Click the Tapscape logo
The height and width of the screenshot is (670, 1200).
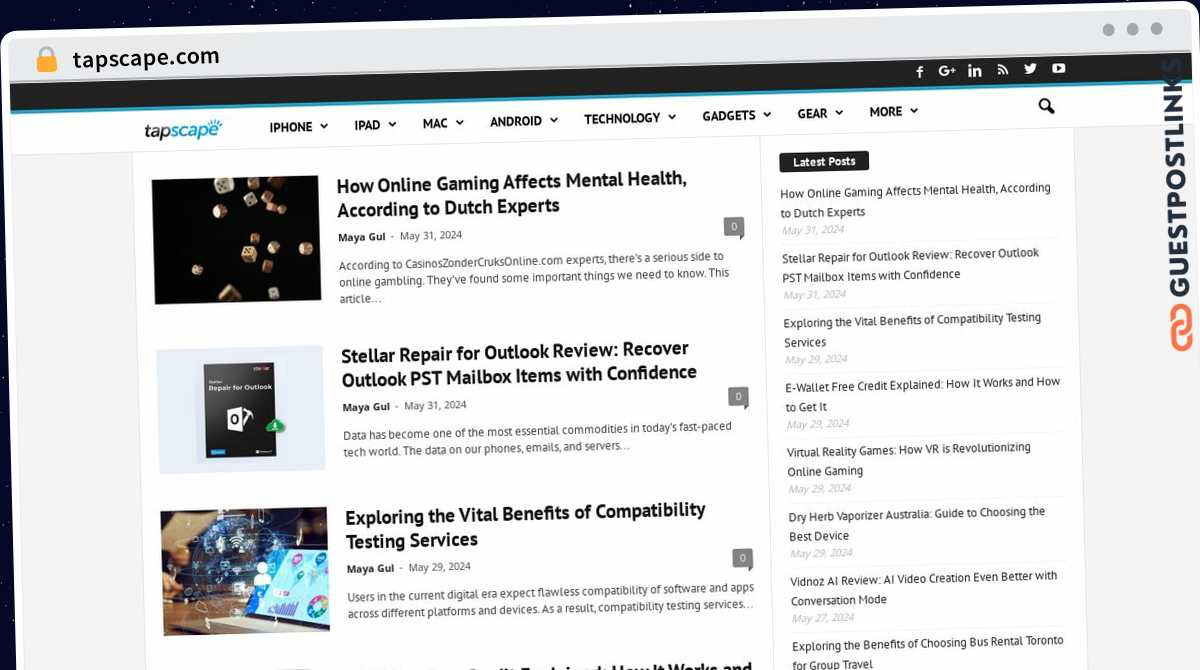pos(183,129)
